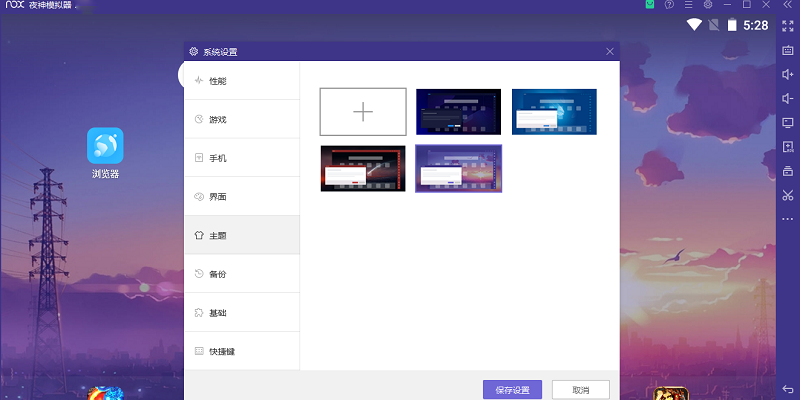Click the fullscreen icon in right sidebar

pyautogui.click(x=787, y=25)
